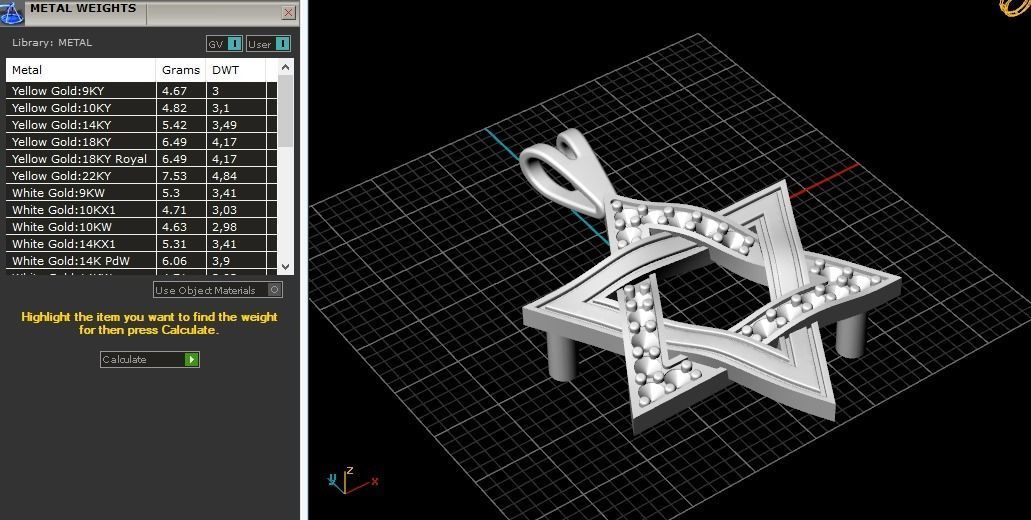Click the XYZ axis gizmo in viewport

(352, 481)
